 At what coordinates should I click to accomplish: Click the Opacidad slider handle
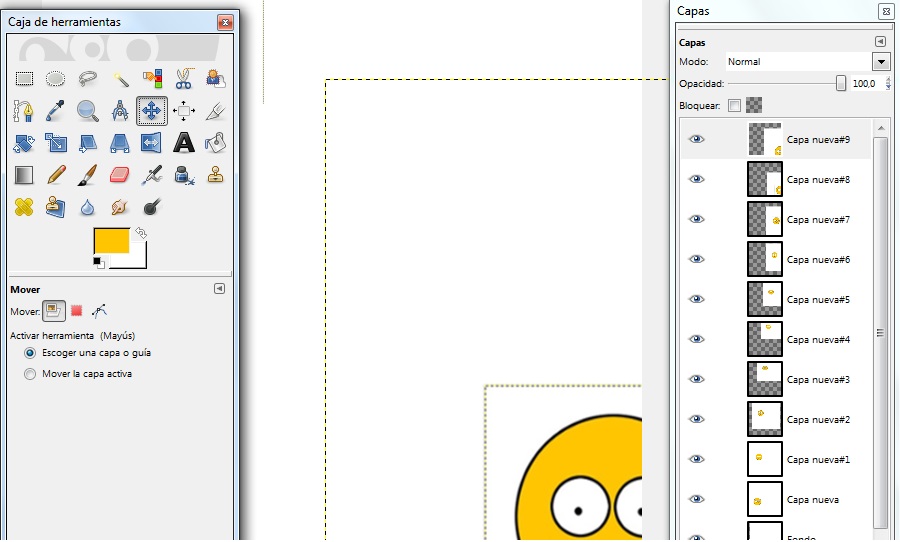pos(840,83)
